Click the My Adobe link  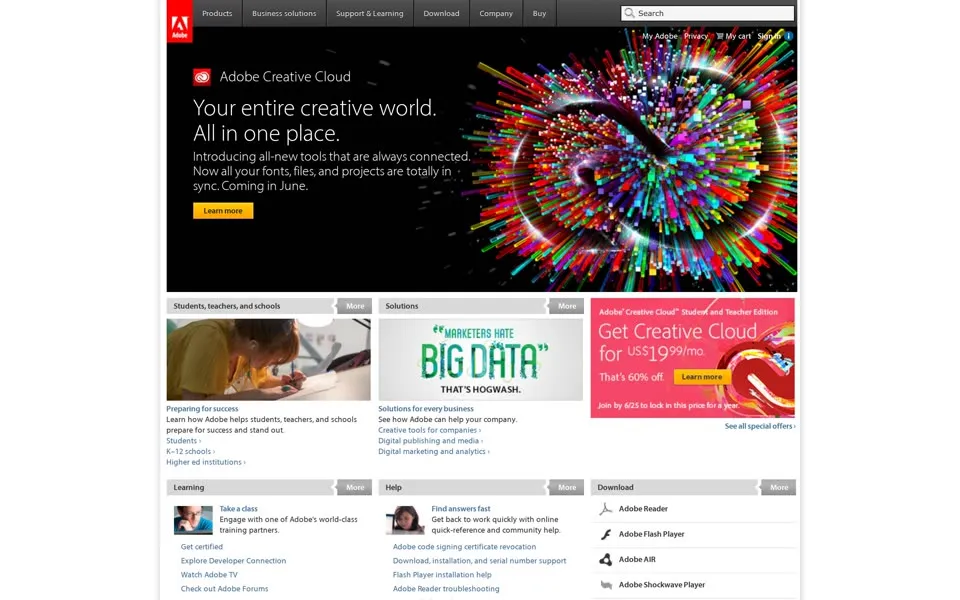(659, 36)
